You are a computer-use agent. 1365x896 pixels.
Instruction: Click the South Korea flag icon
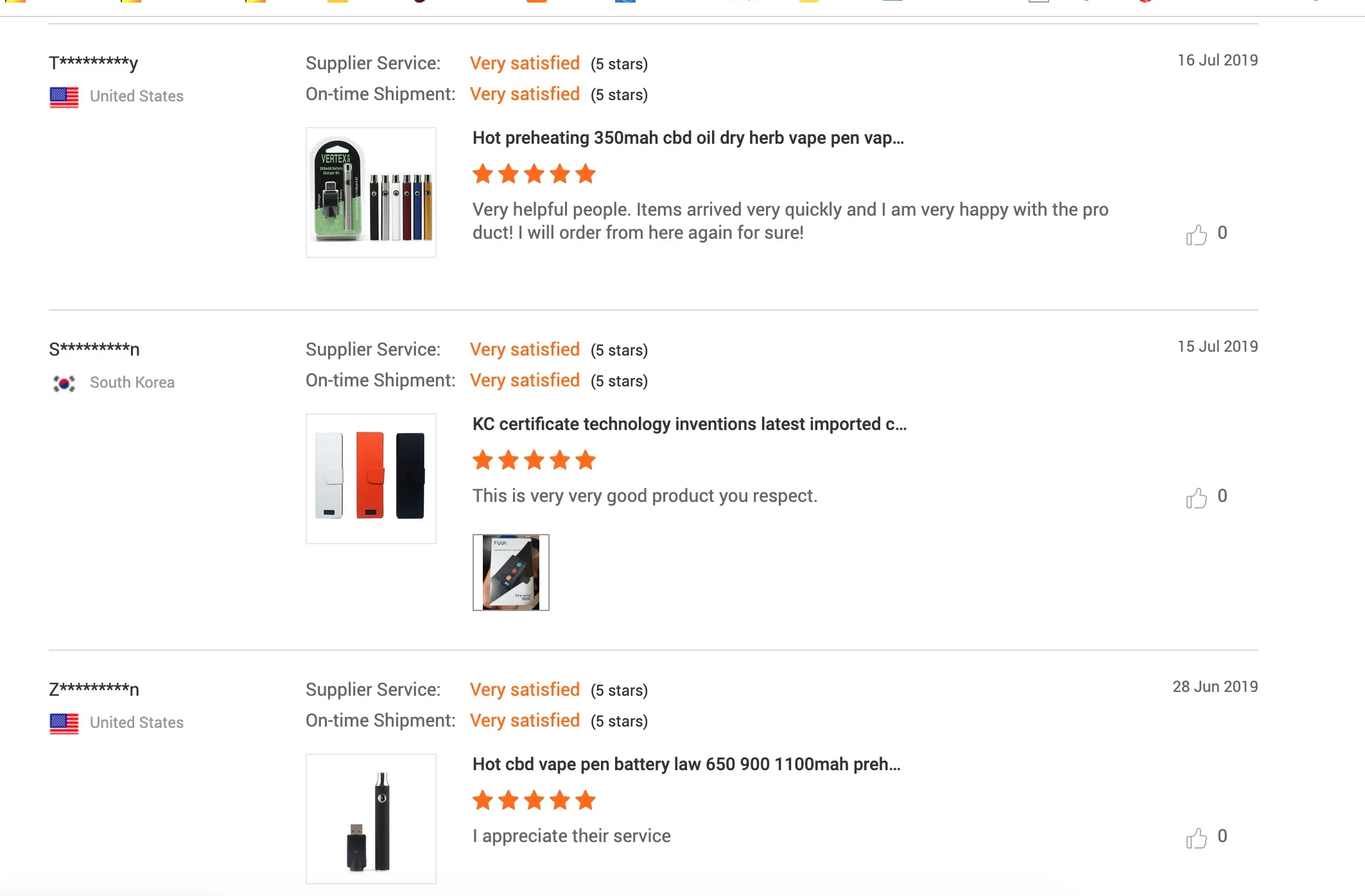tap(64, 383)
